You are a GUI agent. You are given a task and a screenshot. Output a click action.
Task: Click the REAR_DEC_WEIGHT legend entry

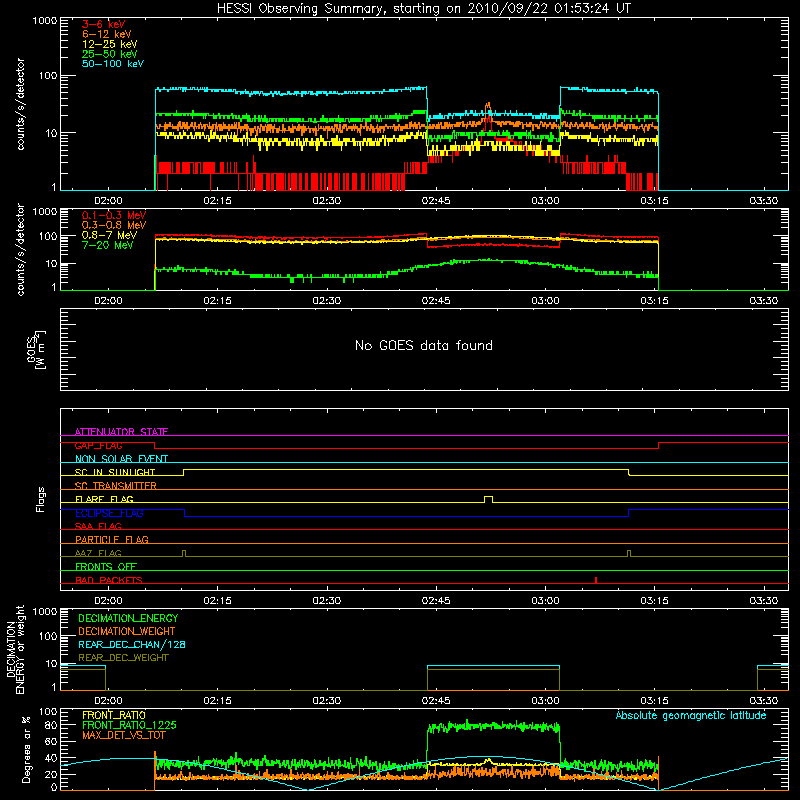123,658
